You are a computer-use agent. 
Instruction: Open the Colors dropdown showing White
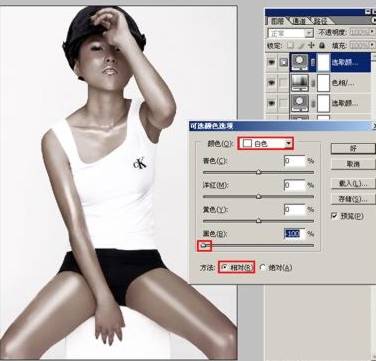point(266,144)
